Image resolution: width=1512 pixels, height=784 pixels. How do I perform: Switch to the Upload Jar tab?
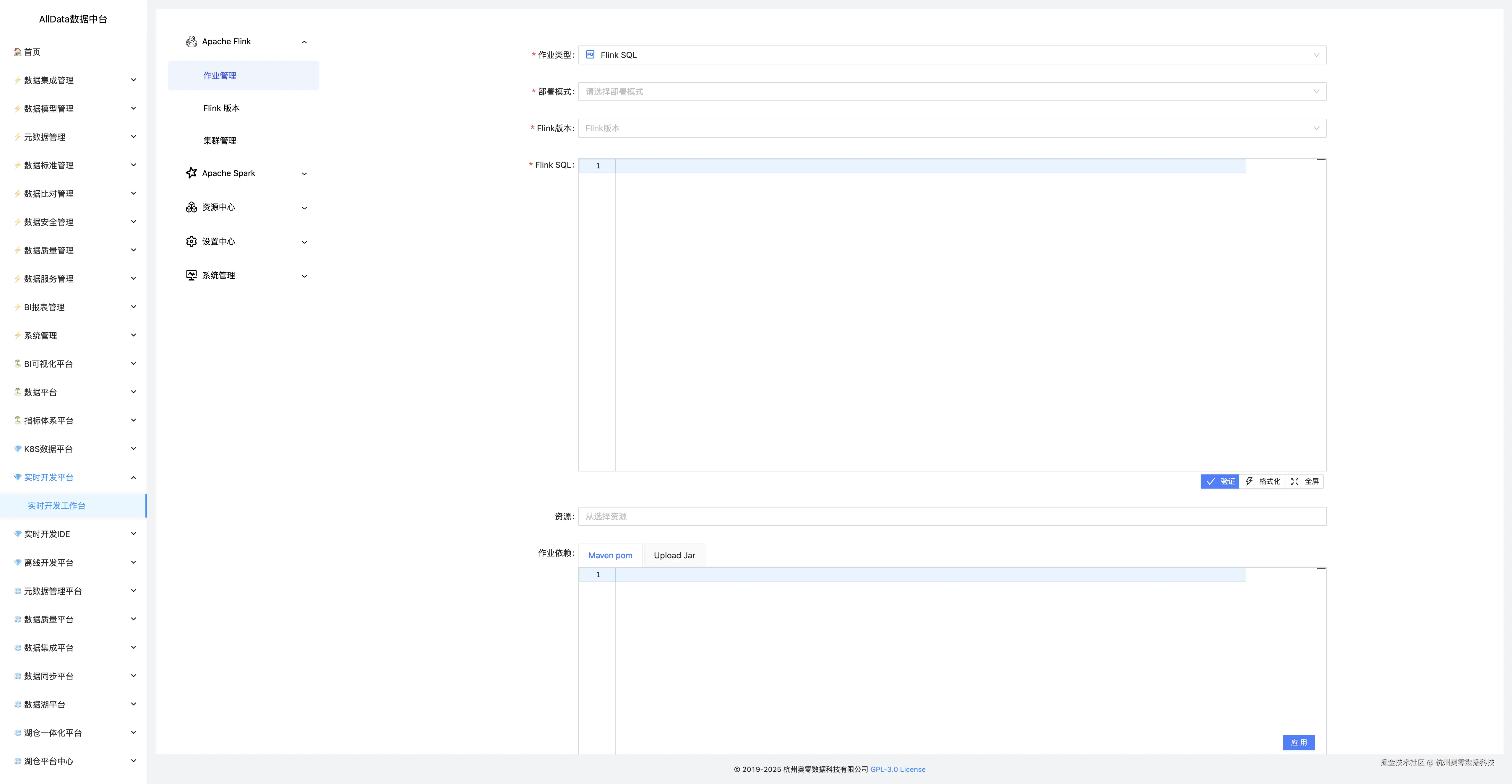(x=674, y=555)
